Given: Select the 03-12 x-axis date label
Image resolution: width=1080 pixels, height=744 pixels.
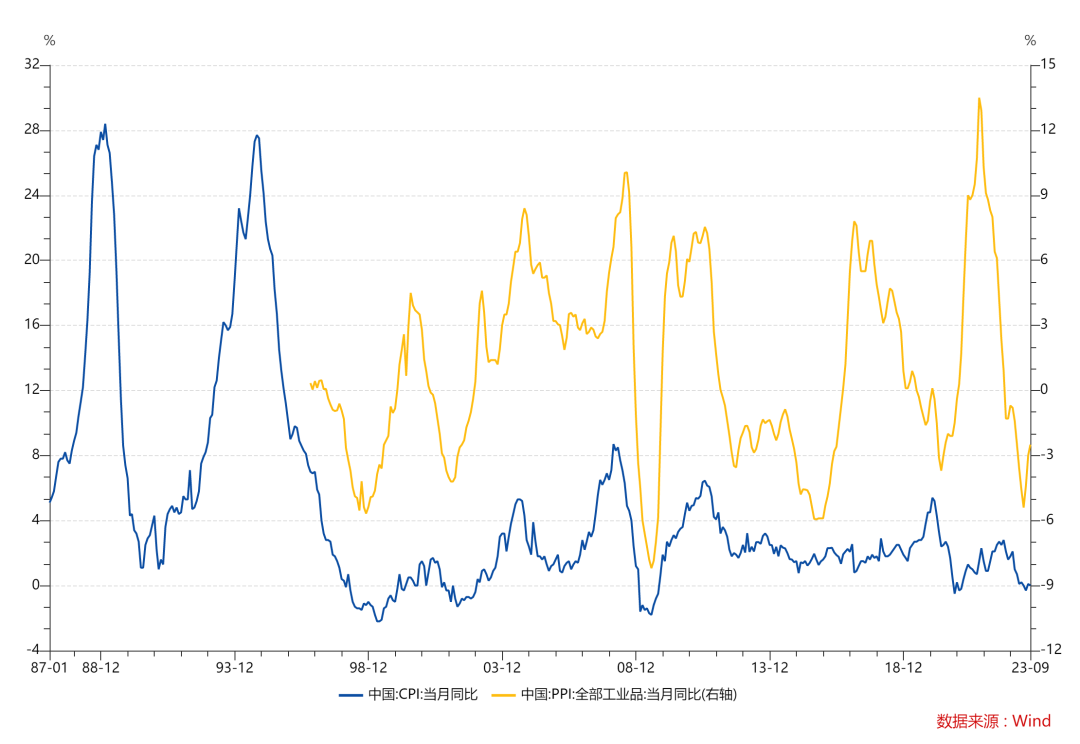Looking at the screenshot, I should click(x=502, y=668).
